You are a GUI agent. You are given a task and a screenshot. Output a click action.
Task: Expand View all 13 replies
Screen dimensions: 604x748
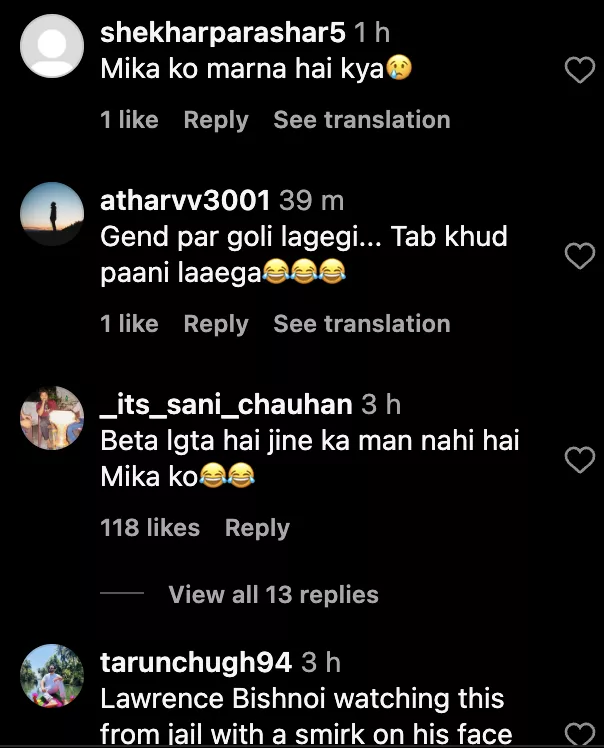273,595
